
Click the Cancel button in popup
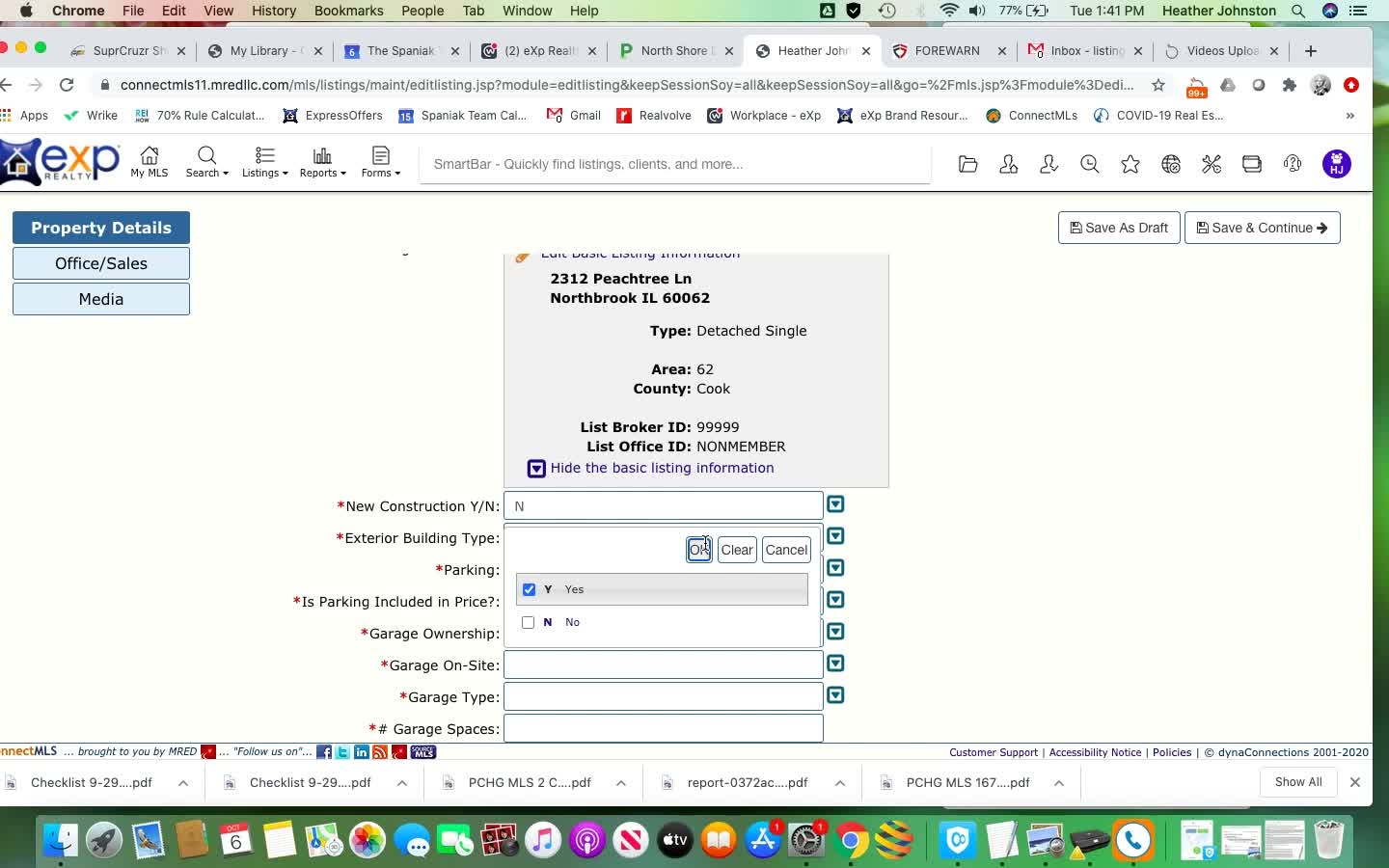[786, 550]
